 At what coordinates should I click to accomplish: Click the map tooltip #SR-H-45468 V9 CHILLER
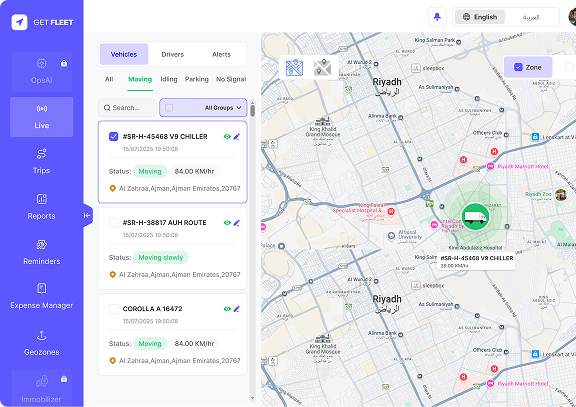pos(476,261)
